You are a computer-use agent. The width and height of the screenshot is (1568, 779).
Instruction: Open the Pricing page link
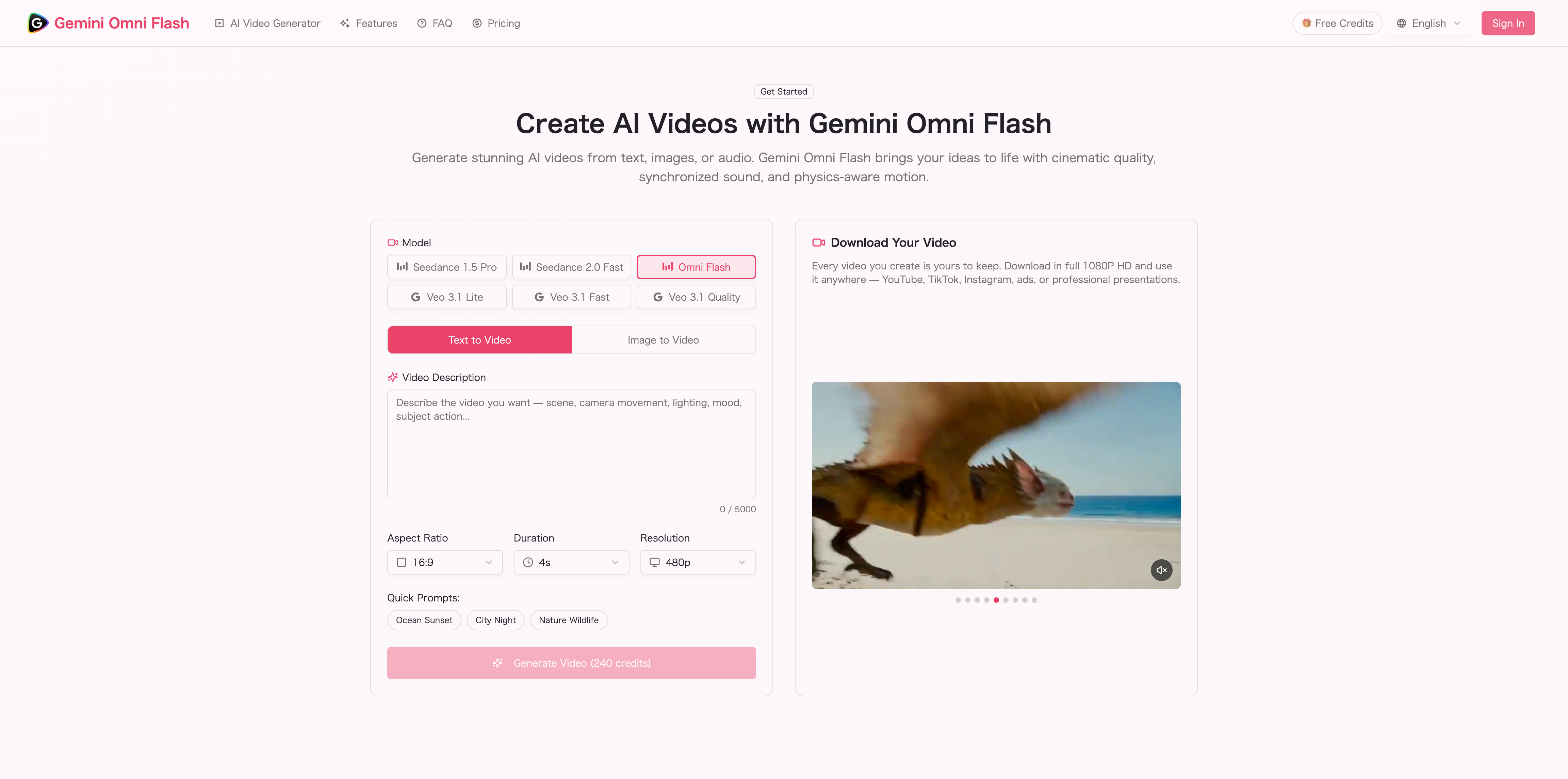tap(496, 23)
